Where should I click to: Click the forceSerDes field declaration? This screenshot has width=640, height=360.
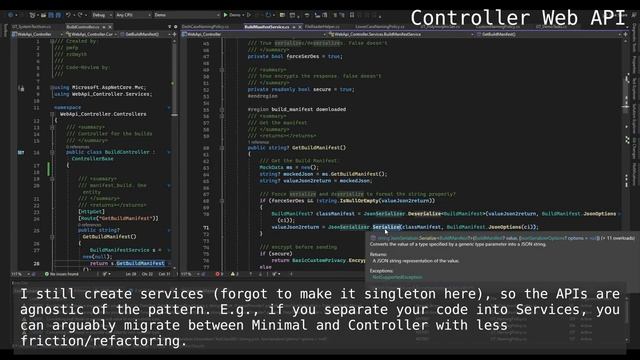click(295, 56)
